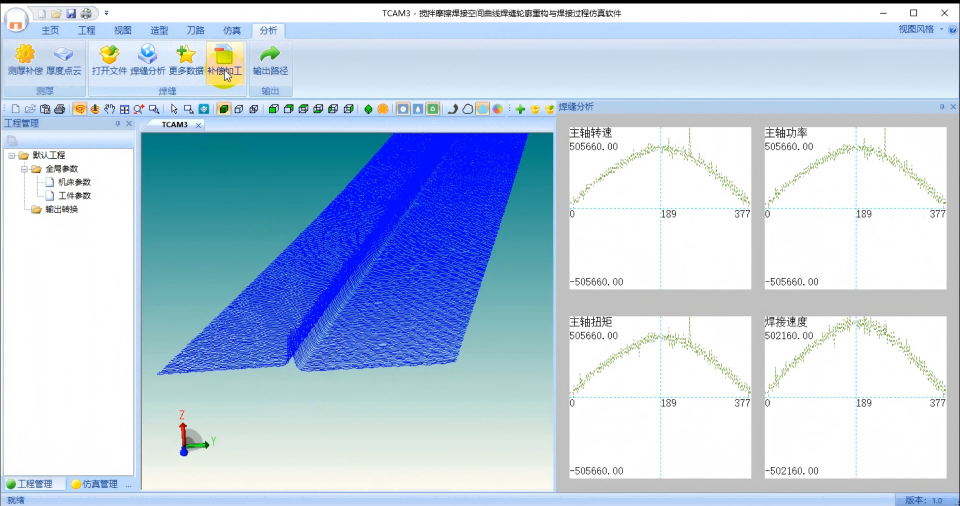Image resolution: width=960 pixels, height=506 pixels.
Task: Pin the 焊缝分析 panel
Action: pyautogui.click(x=942, y=107)
